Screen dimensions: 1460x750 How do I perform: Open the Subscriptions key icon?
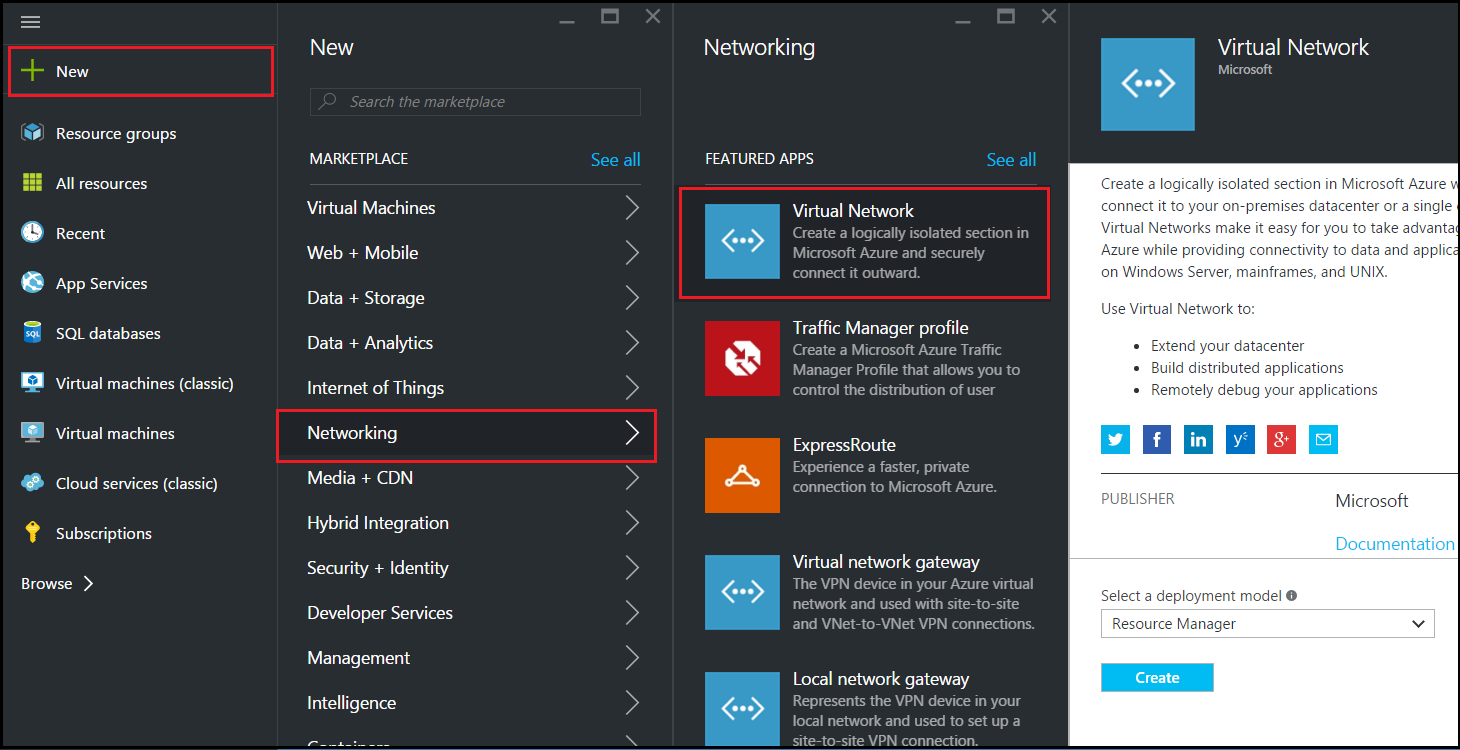coord(33,533)
